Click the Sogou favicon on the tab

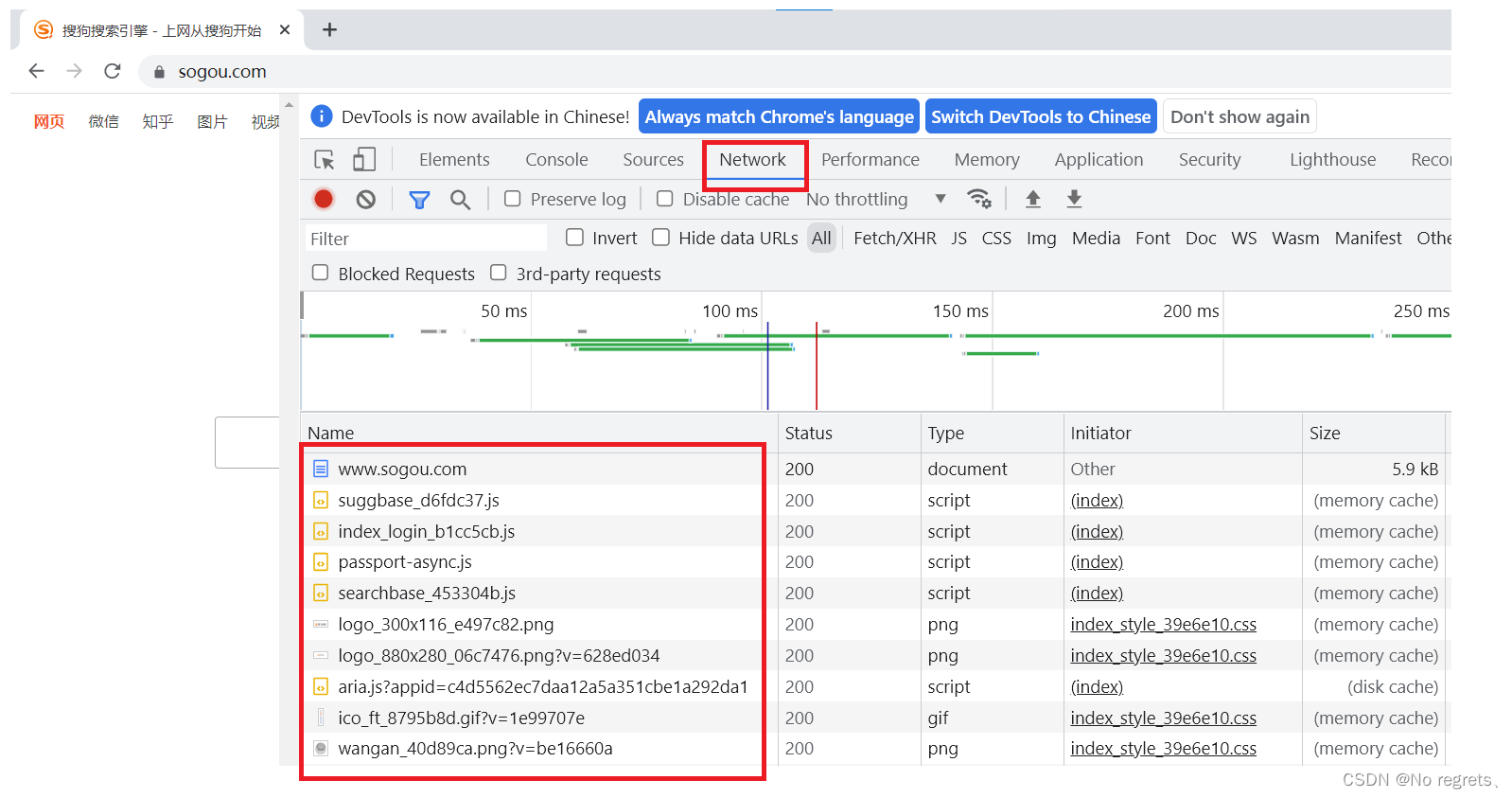(44, 30)
